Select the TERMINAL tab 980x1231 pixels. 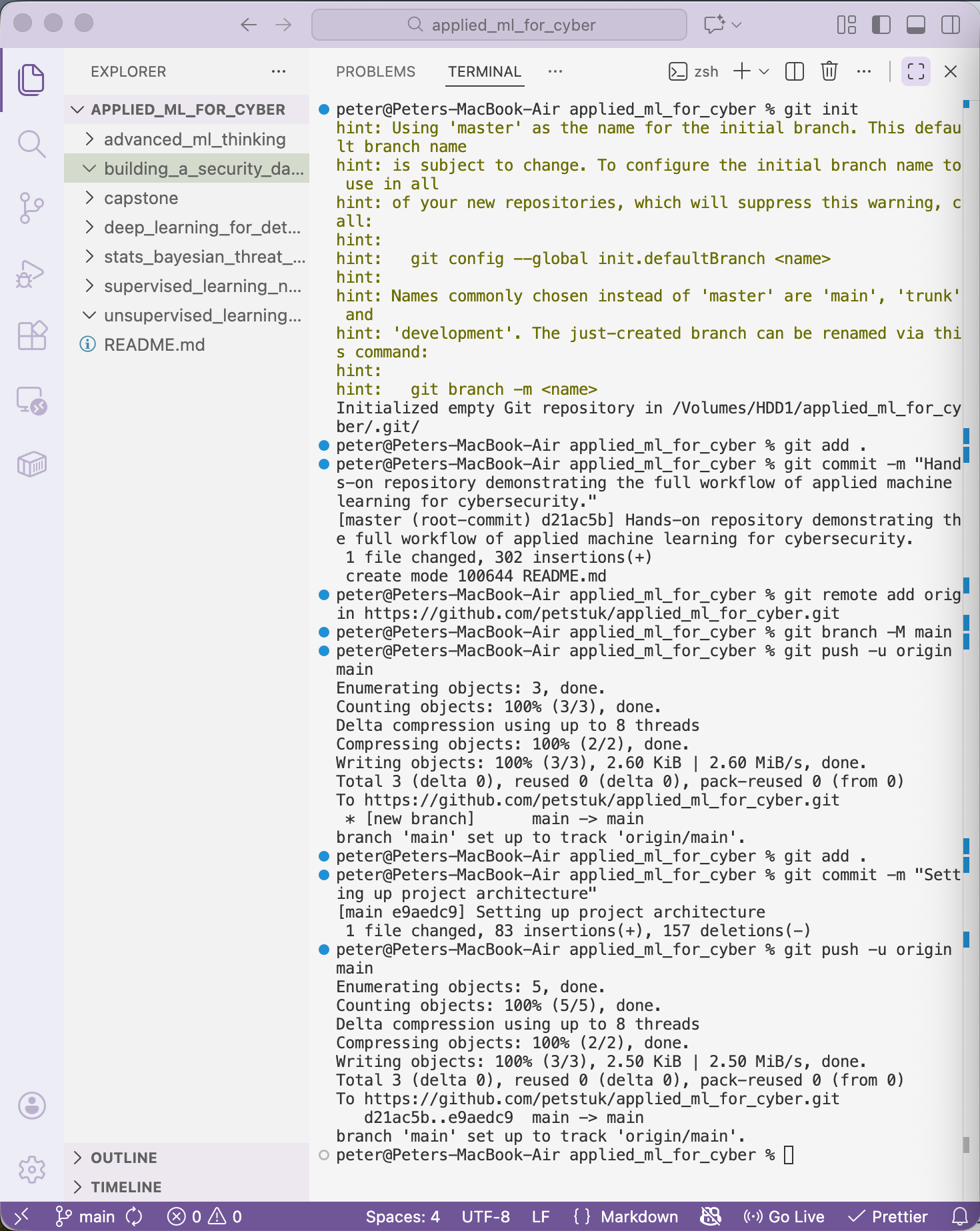484,71
